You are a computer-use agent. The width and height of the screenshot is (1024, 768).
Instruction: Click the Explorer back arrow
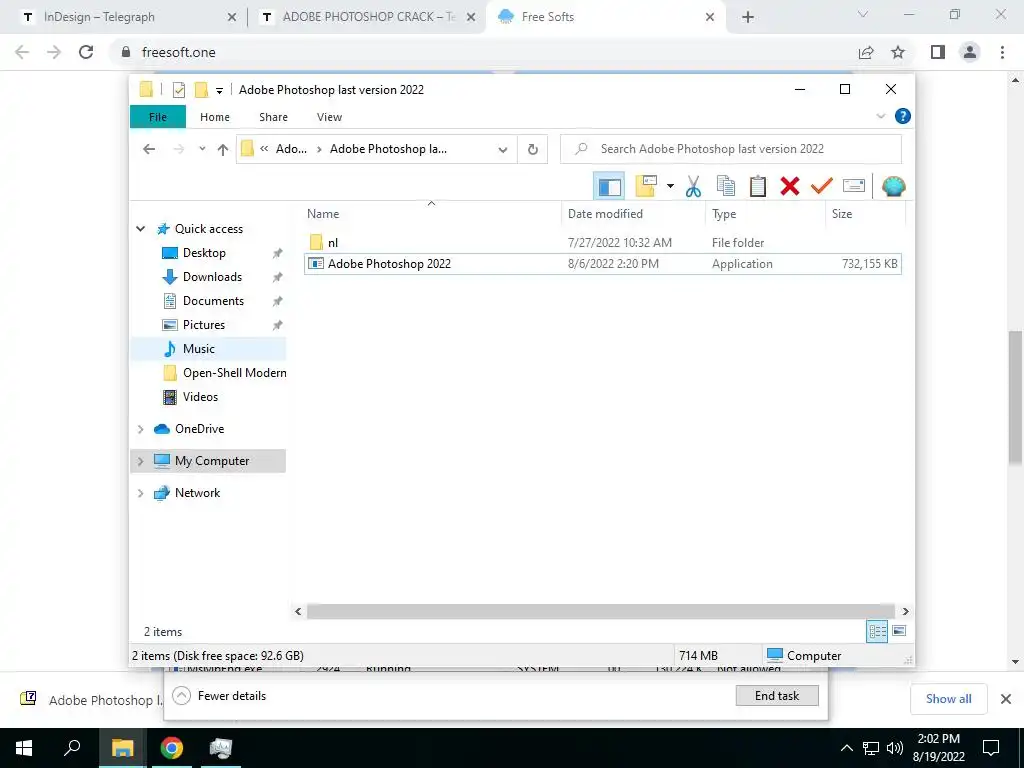click(x=149, y=149)
